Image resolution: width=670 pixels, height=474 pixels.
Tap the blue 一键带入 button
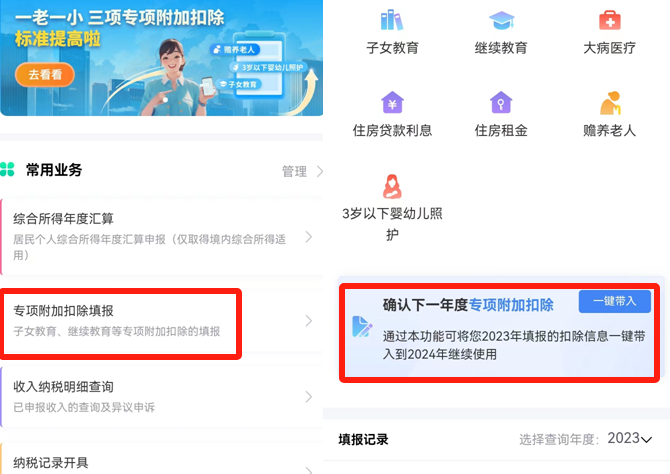pyautogui.click(x=614, y=301)
